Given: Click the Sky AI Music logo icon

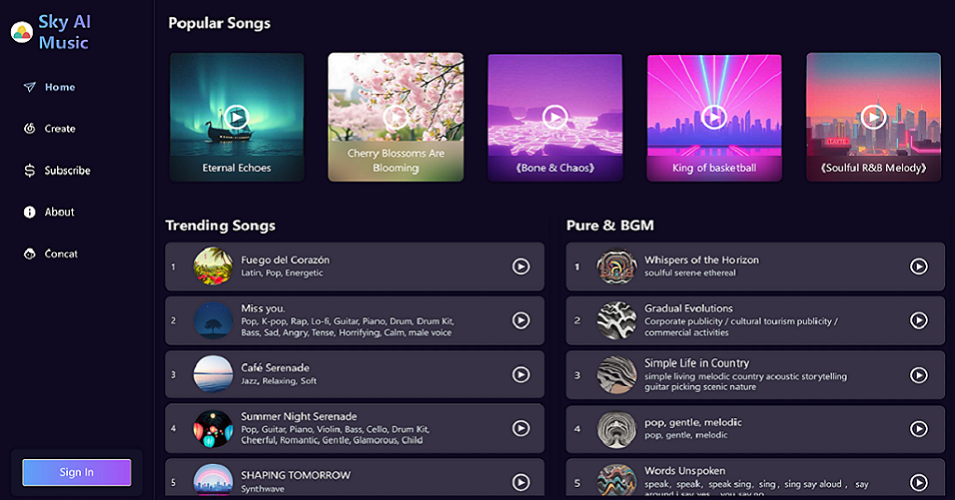Looking at the screenshot, I should 21,33.
